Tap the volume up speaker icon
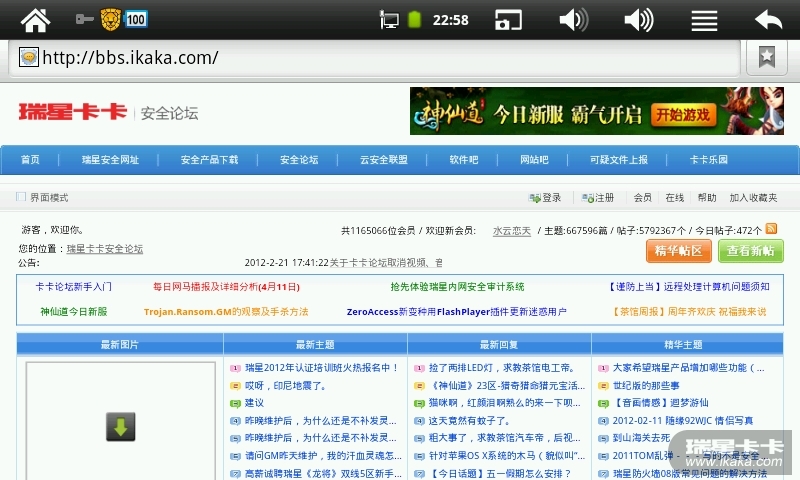 639,20
